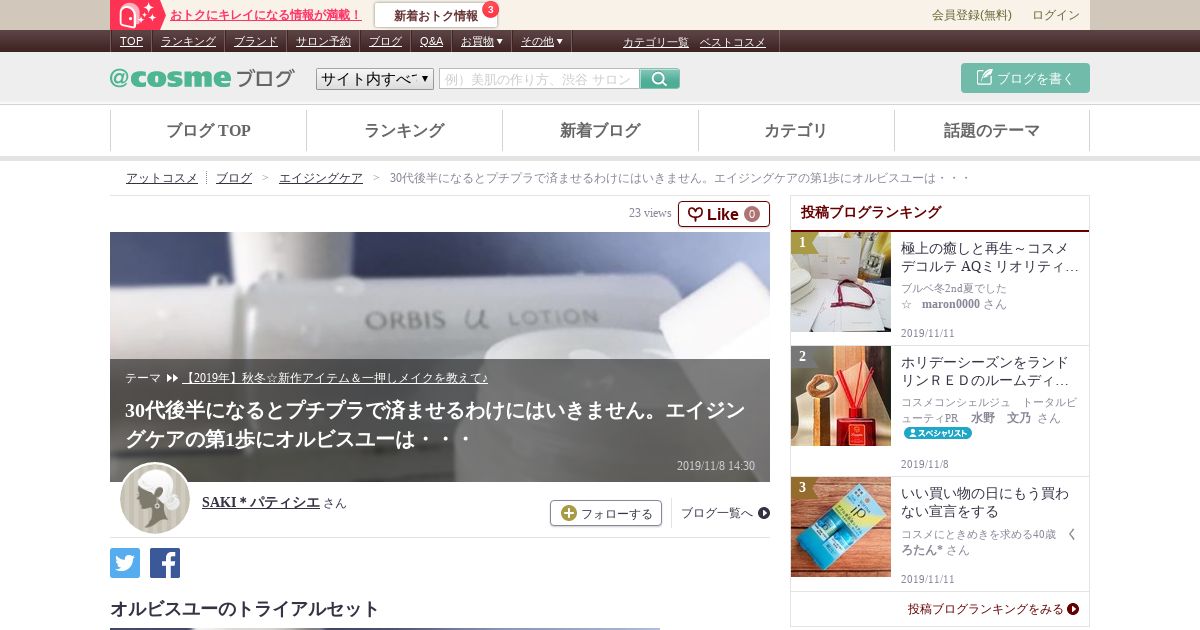1200x630 pixels.
Task: Click the ログイン link
Action: [1056, 15]
